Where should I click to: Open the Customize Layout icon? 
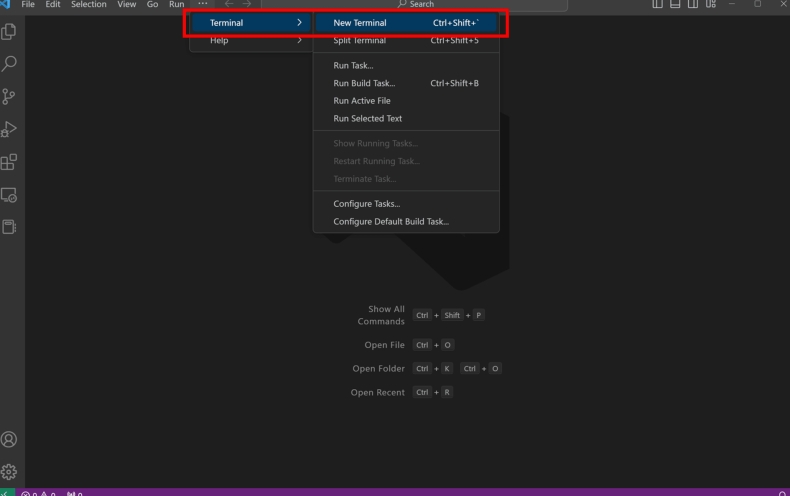713,5
